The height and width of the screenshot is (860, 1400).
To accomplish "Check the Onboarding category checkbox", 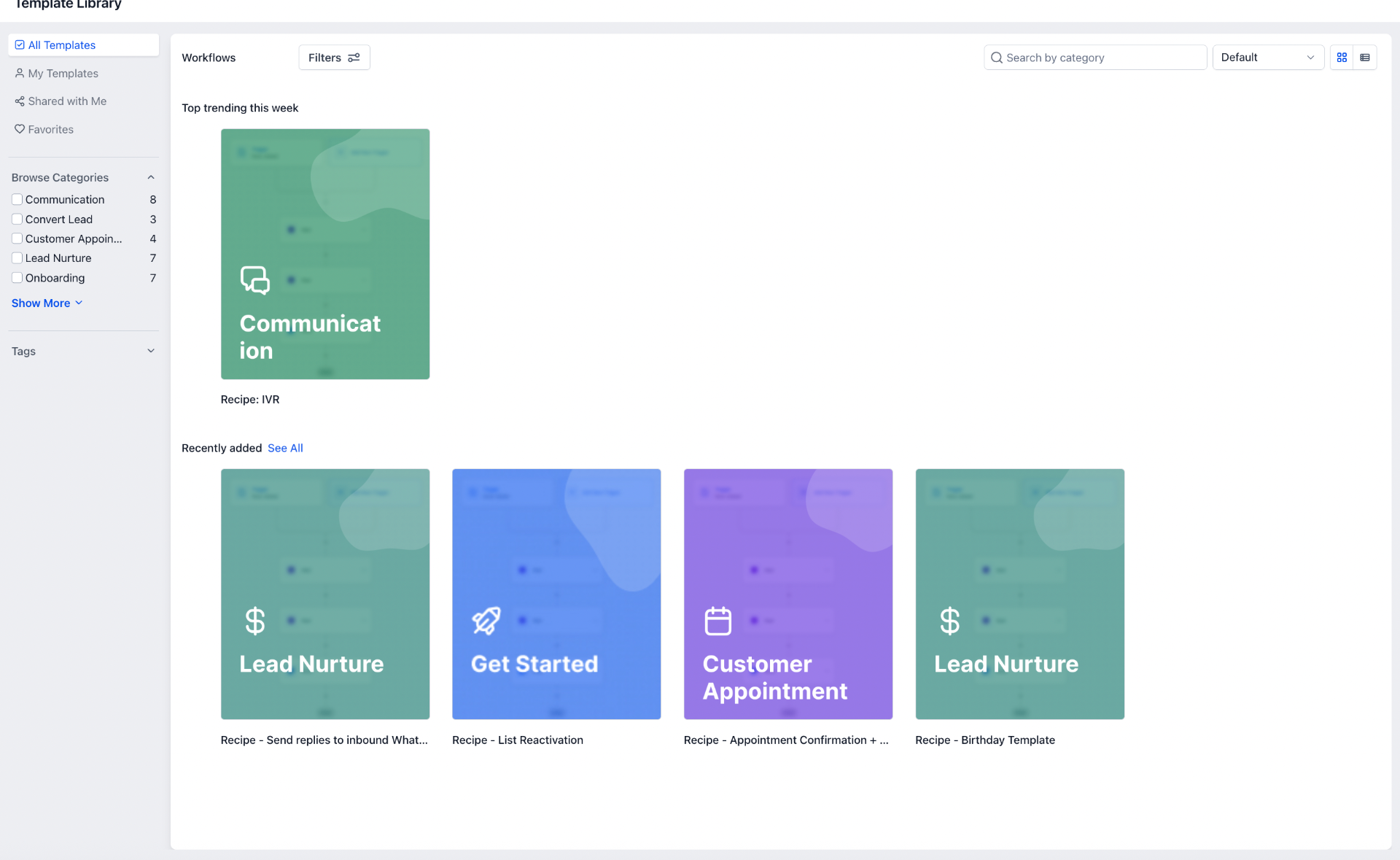I will point(17,277).
